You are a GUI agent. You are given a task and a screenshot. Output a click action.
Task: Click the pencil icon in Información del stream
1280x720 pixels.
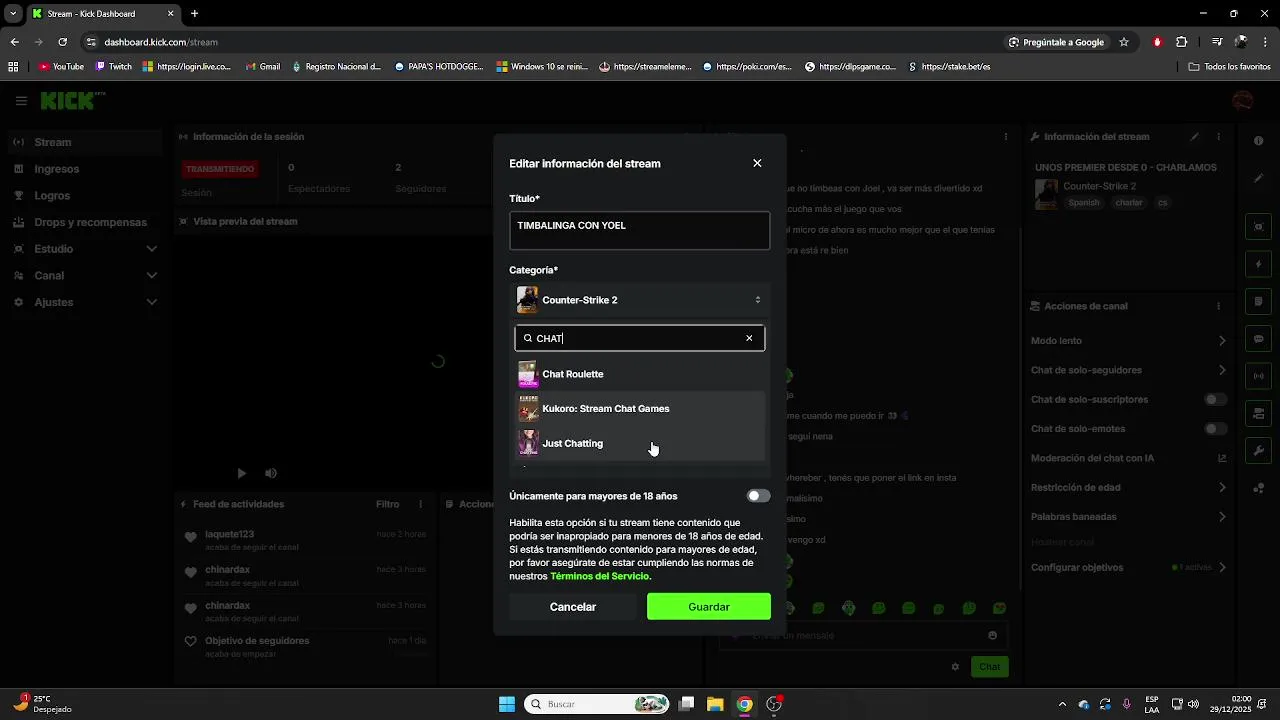pos(1194,137)
